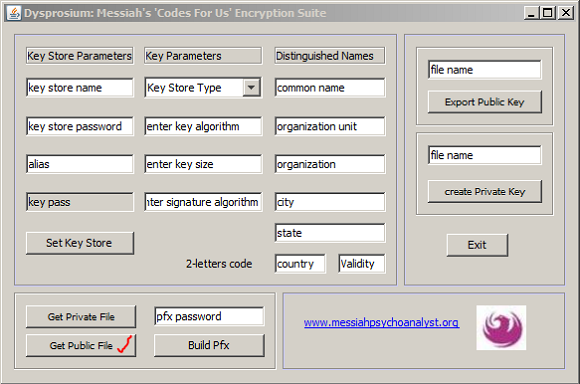580x384 pixels.
Task: Select the key store name field
Action: 80,88
